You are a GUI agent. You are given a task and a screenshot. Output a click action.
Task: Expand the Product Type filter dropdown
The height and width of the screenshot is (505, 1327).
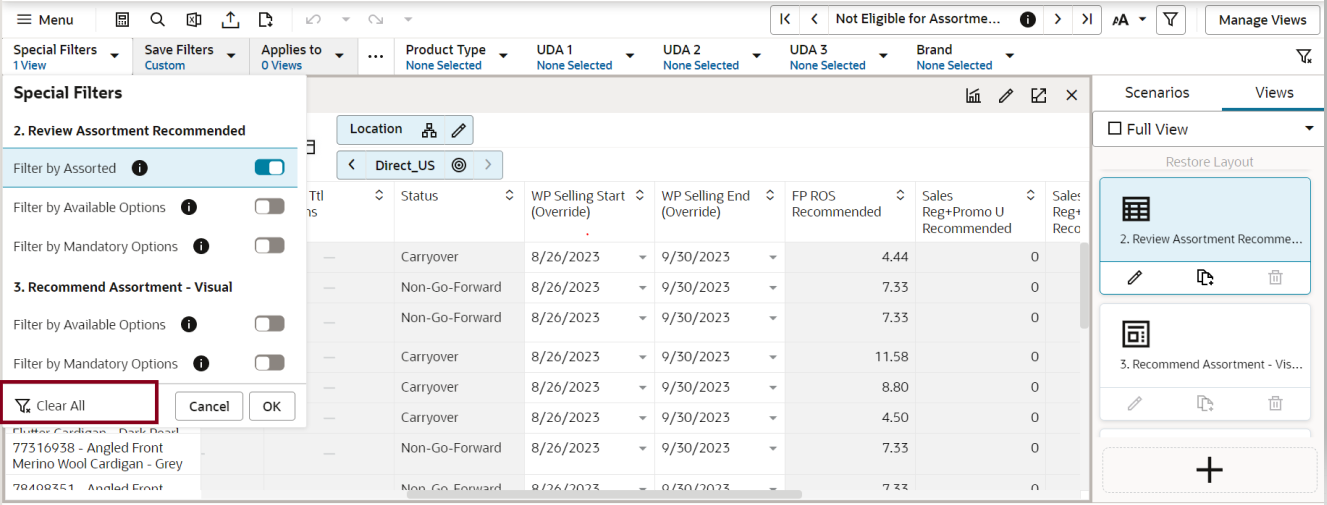tap(503, 56)
